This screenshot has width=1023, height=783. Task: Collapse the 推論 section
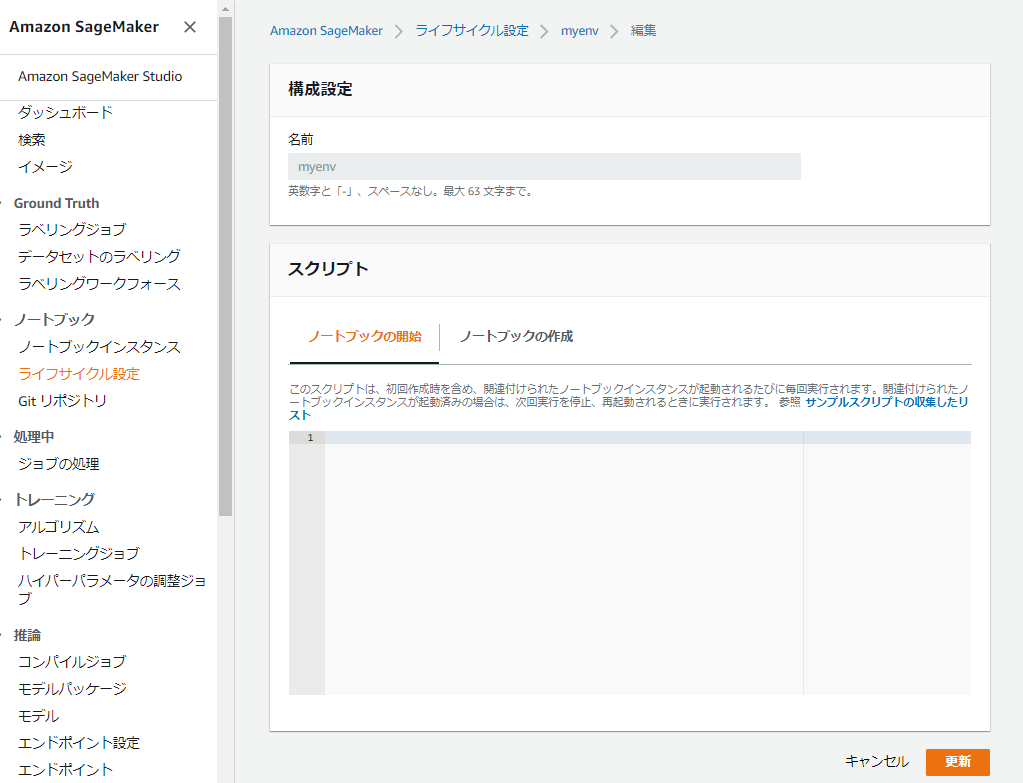27,635
